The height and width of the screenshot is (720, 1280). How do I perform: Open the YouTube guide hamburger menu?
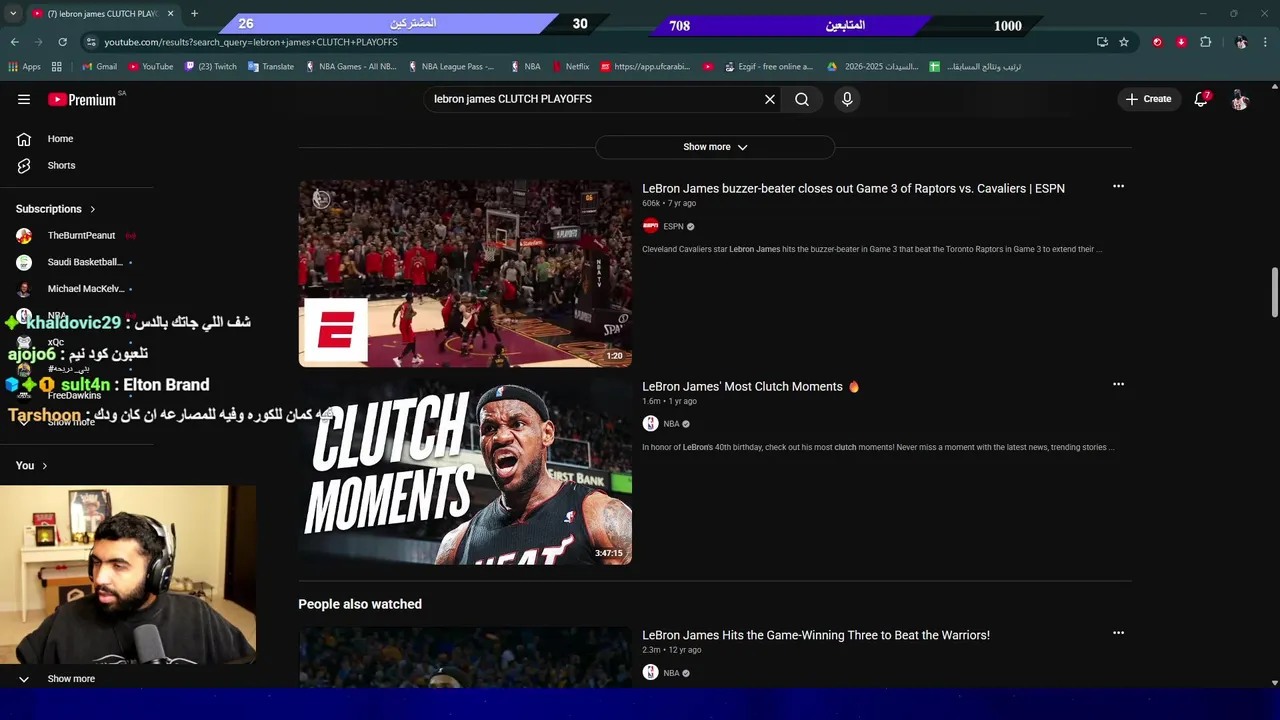[x=24, y=99]
